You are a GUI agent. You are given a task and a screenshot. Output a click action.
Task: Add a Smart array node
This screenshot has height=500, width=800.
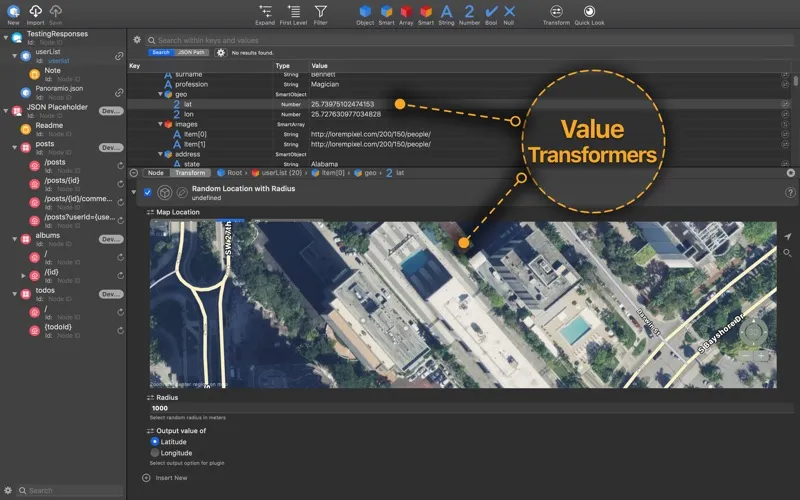click(426, 11)
